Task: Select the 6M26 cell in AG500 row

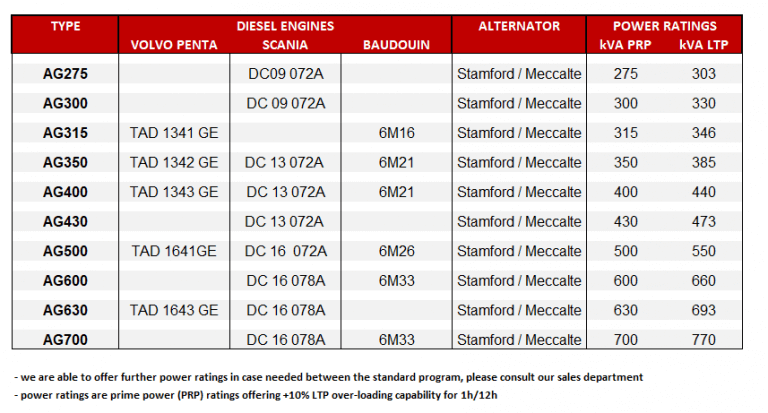Action: 396,251
